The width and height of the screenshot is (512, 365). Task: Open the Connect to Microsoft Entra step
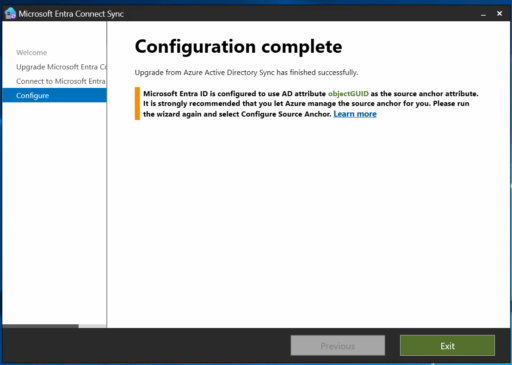click(x=61, y=81)
